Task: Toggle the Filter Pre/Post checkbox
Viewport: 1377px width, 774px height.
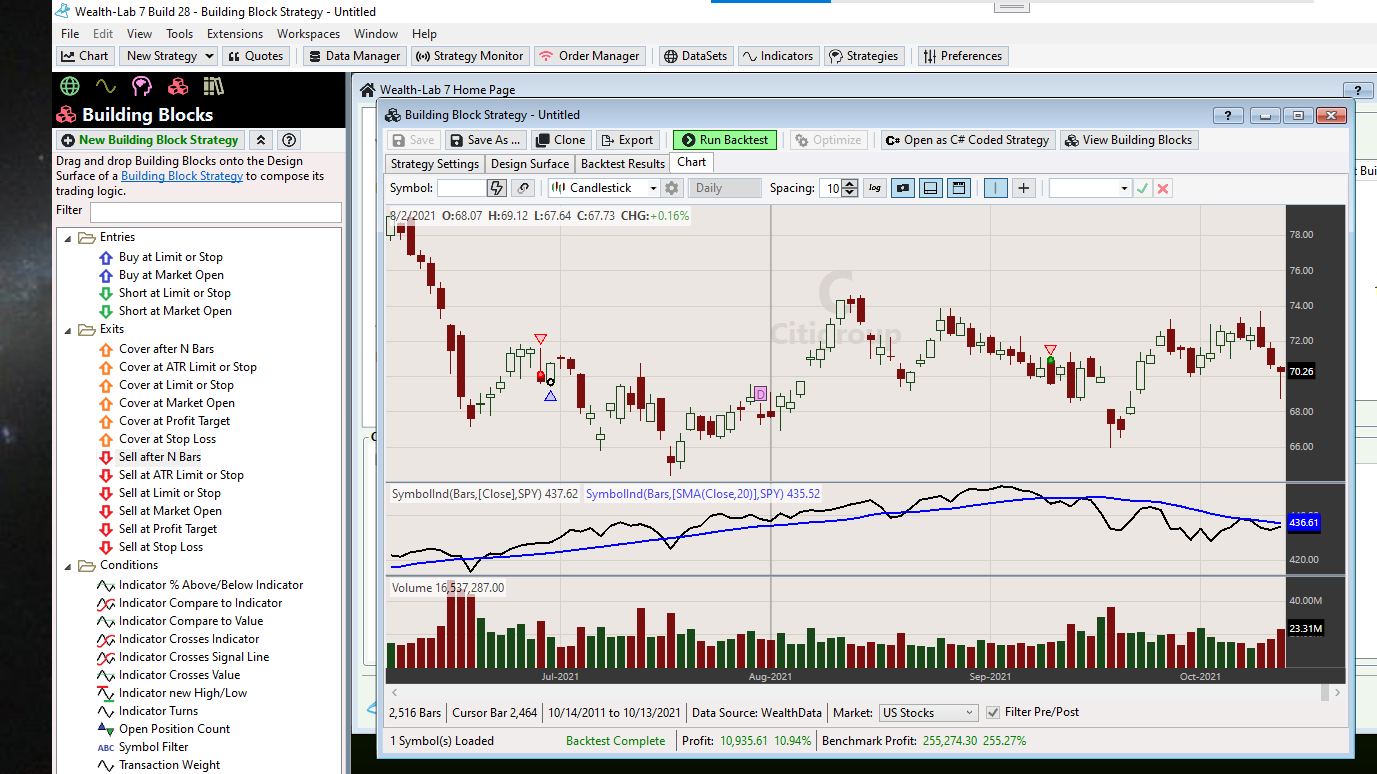Action: [993, 713]
